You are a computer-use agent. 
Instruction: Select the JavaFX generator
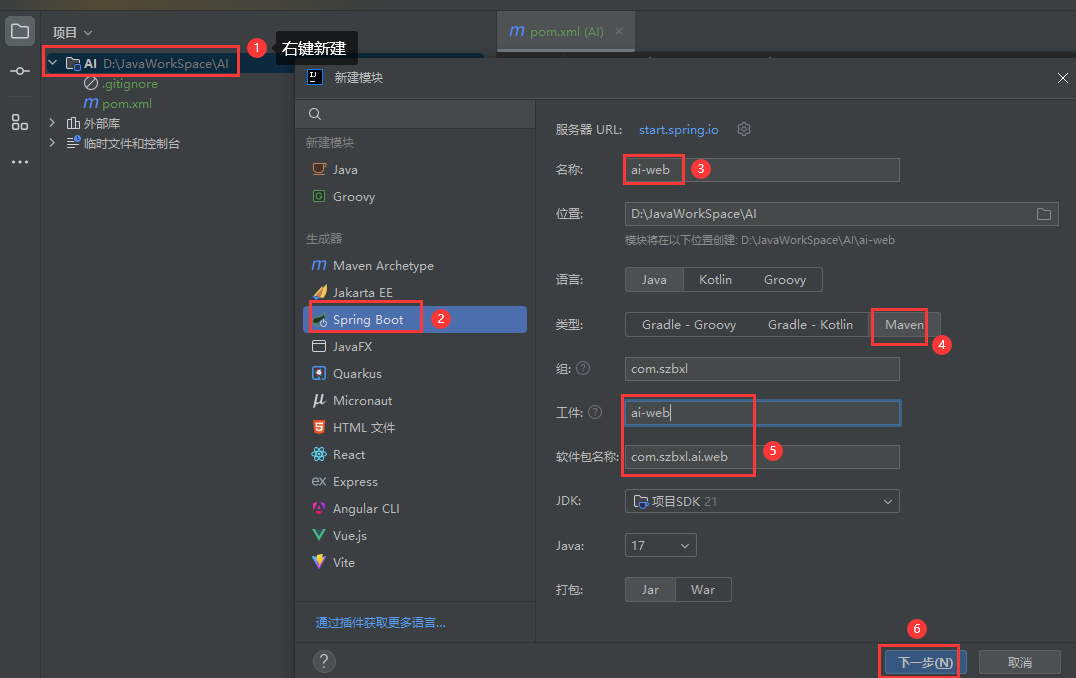pos(414,347)
